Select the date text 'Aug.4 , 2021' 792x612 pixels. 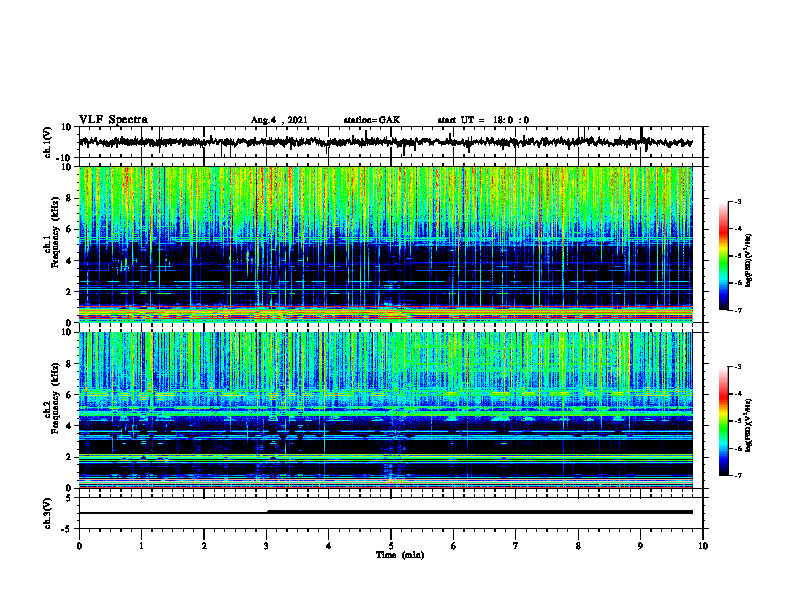[x=279, y=120]
